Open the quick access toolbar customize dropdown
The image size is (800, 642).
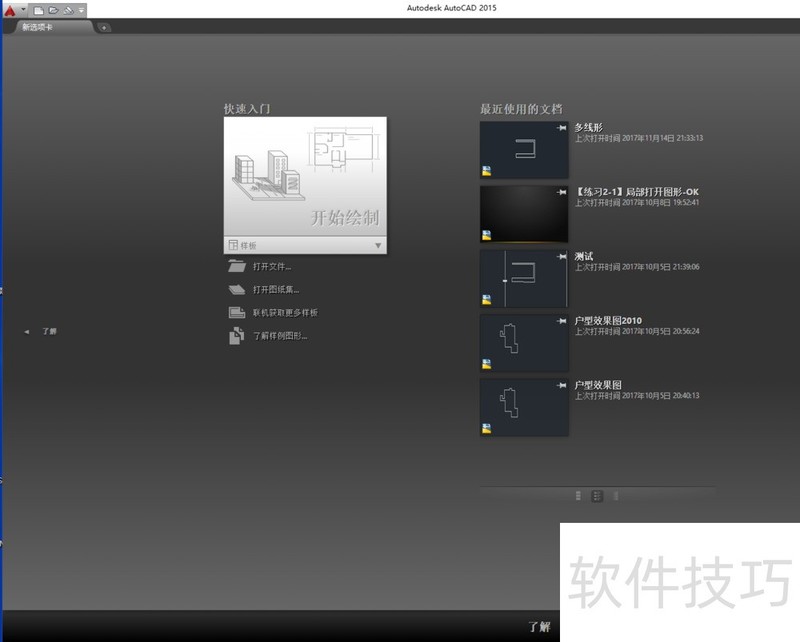pos(81,9)
